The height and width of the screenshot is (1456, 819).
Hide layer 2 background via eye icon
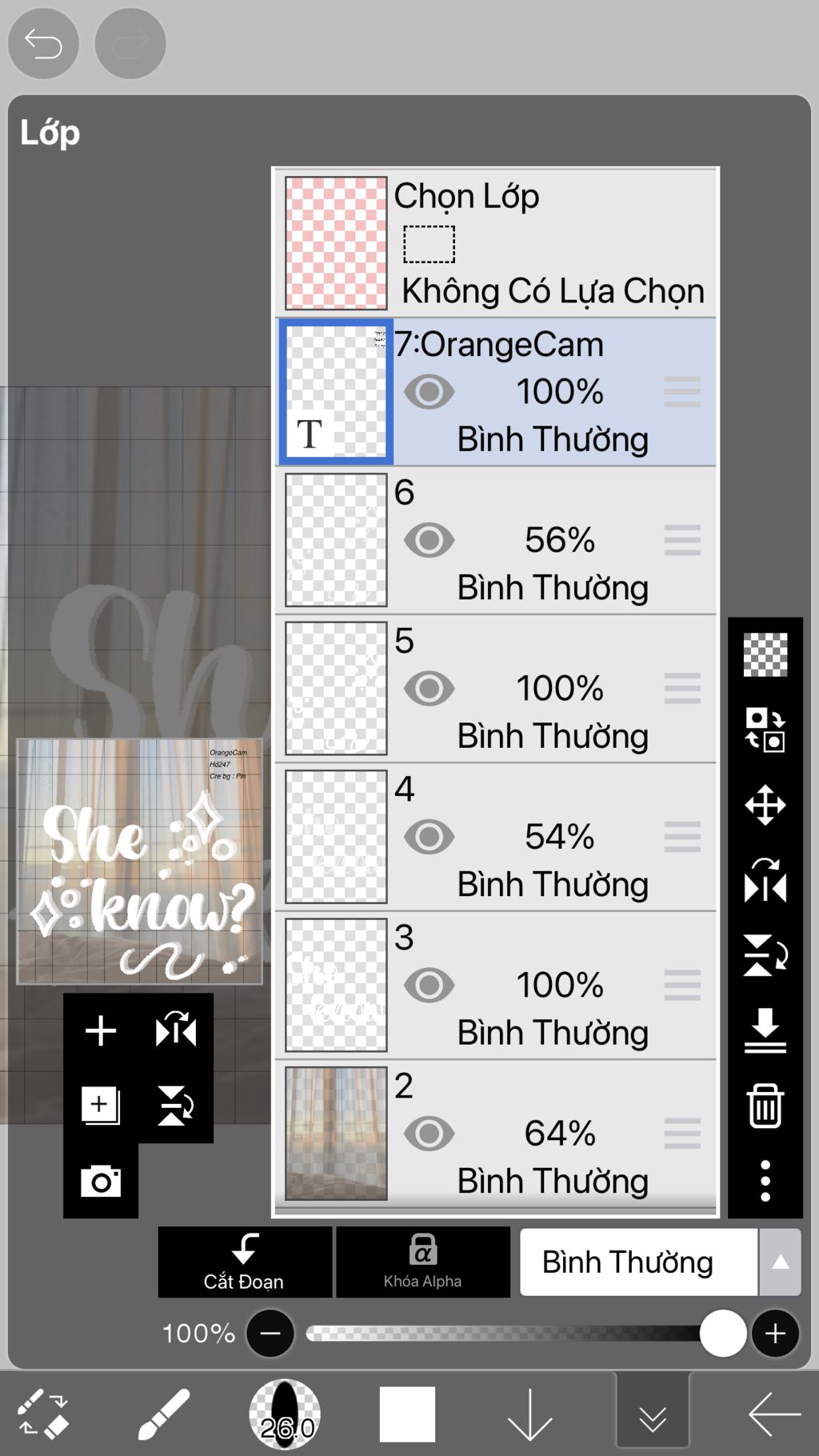(429, 1134)
